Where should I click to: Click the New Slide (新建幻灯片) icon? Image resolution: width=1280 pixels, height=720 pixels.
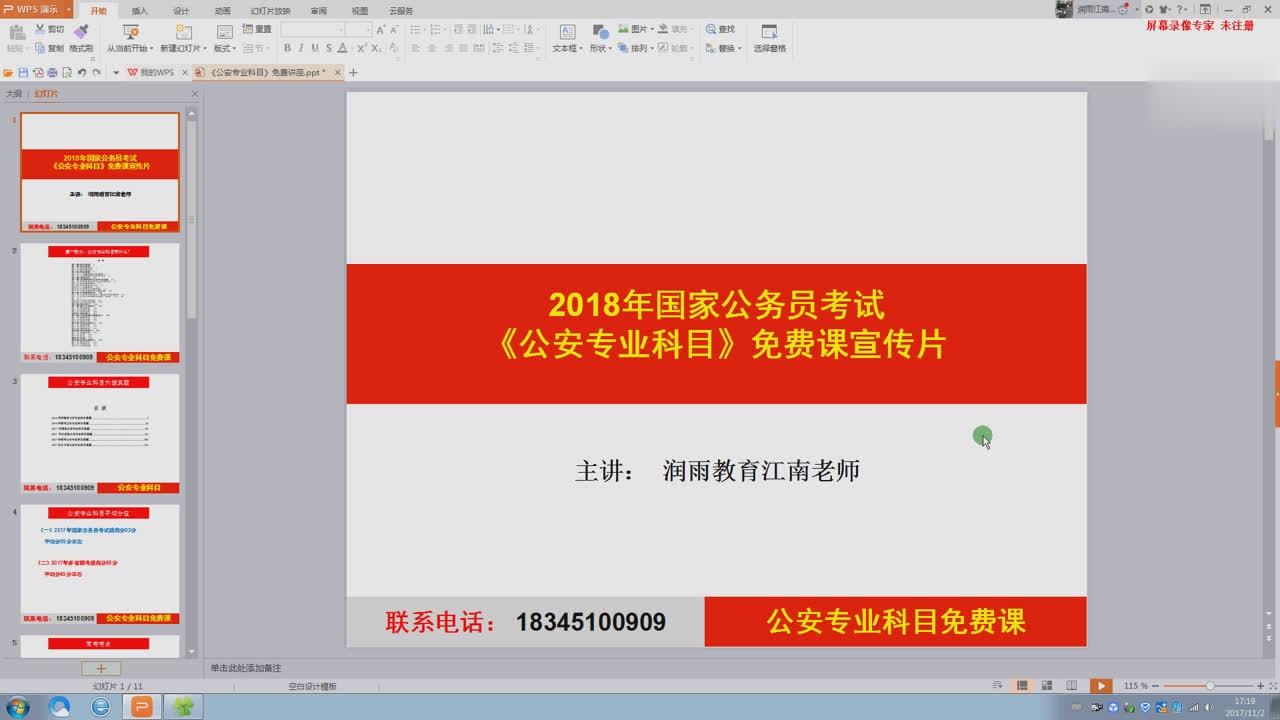click(x=183, y=32)
